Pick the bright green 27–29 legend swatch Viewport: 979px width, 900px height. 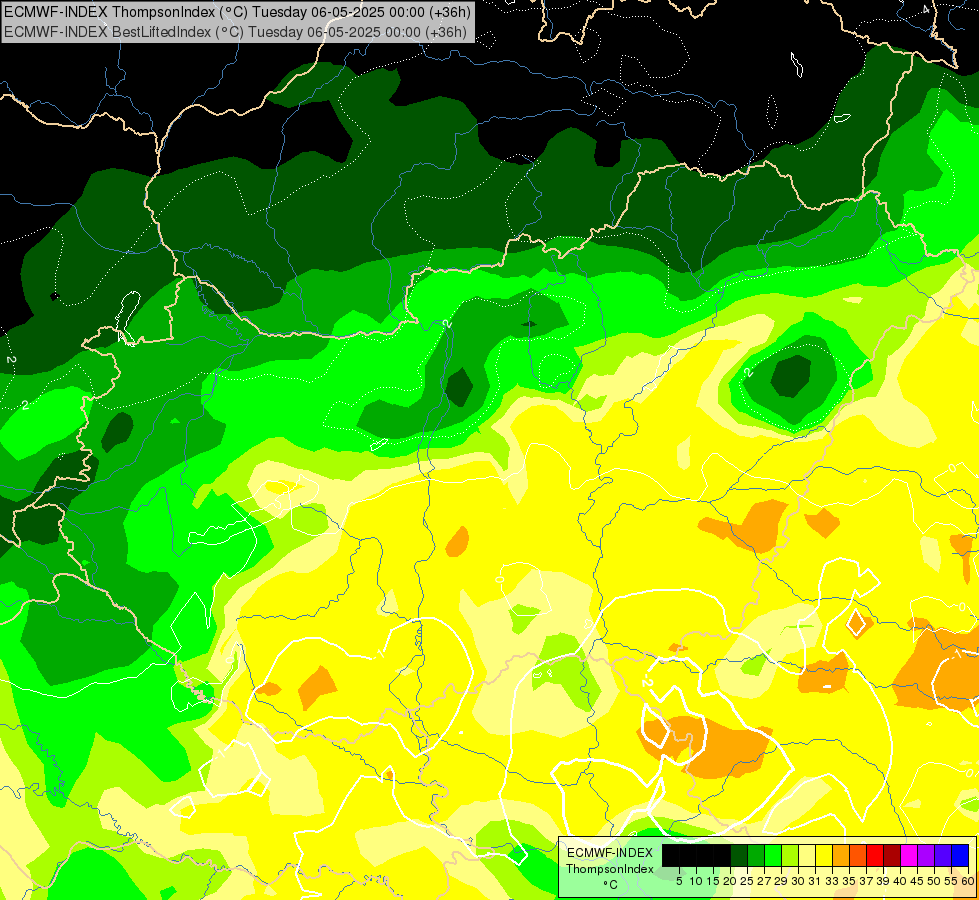pos(773,855)
